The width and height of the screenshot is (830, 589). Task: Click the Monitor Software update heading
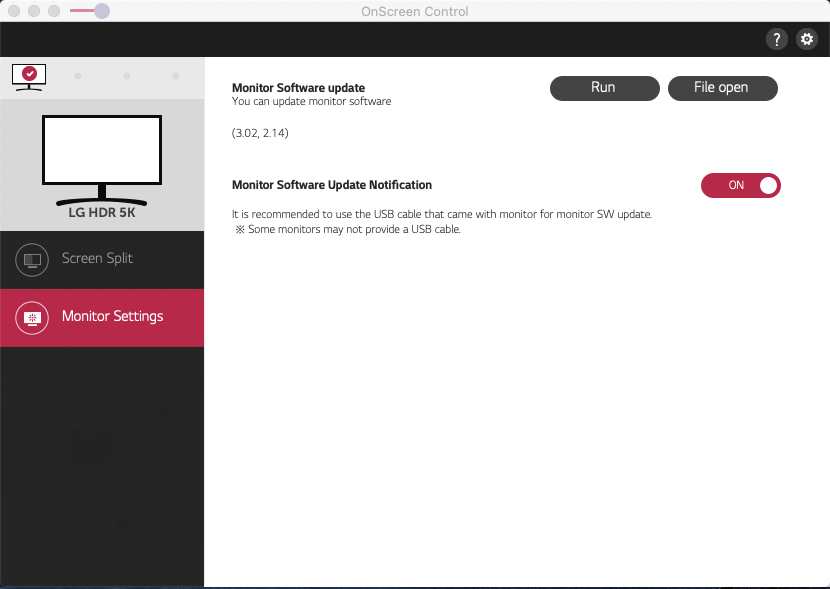click(299, 88)
